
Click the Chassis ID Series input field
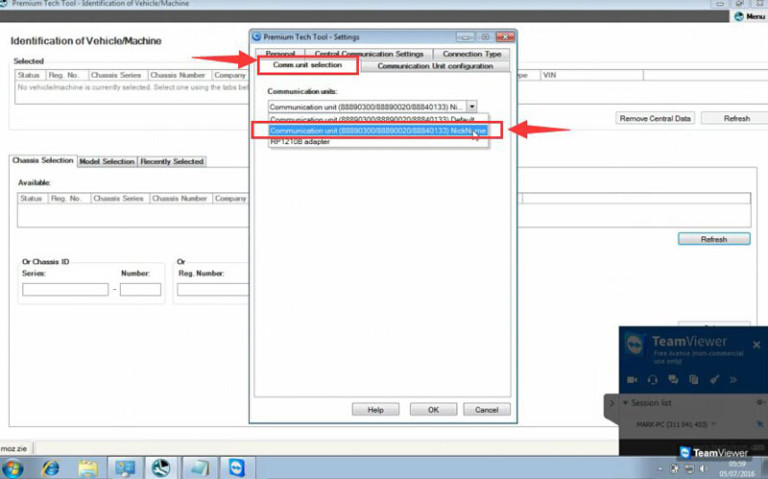coord(65,290)
